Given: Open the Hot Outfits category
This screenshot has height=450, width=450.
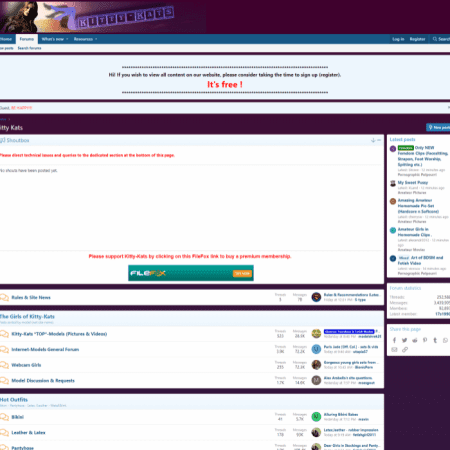Looking at the screenshot, I should [14, 399].
